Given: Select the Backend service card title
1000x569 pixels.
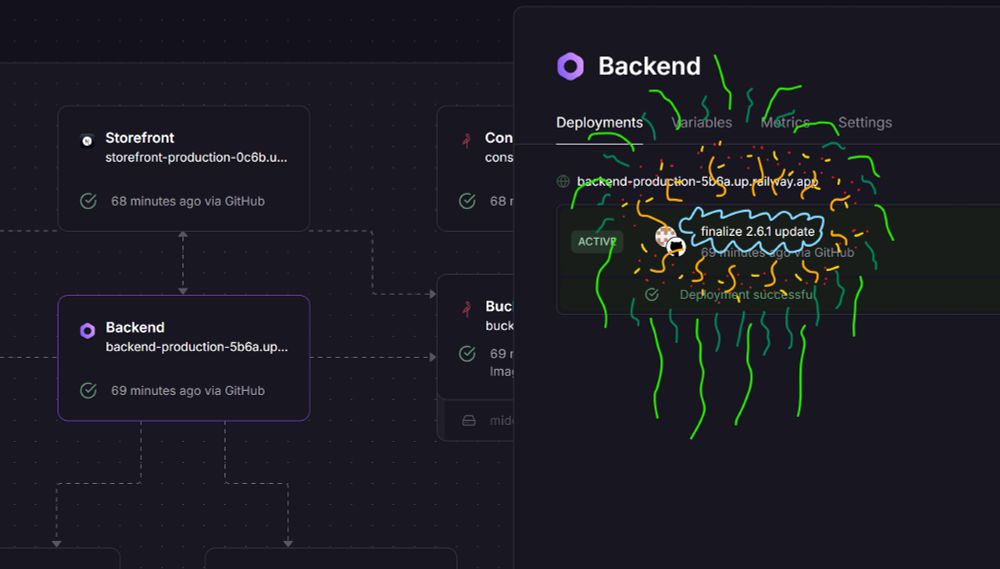Looking at the screenshot, I should tap(135, 327).
